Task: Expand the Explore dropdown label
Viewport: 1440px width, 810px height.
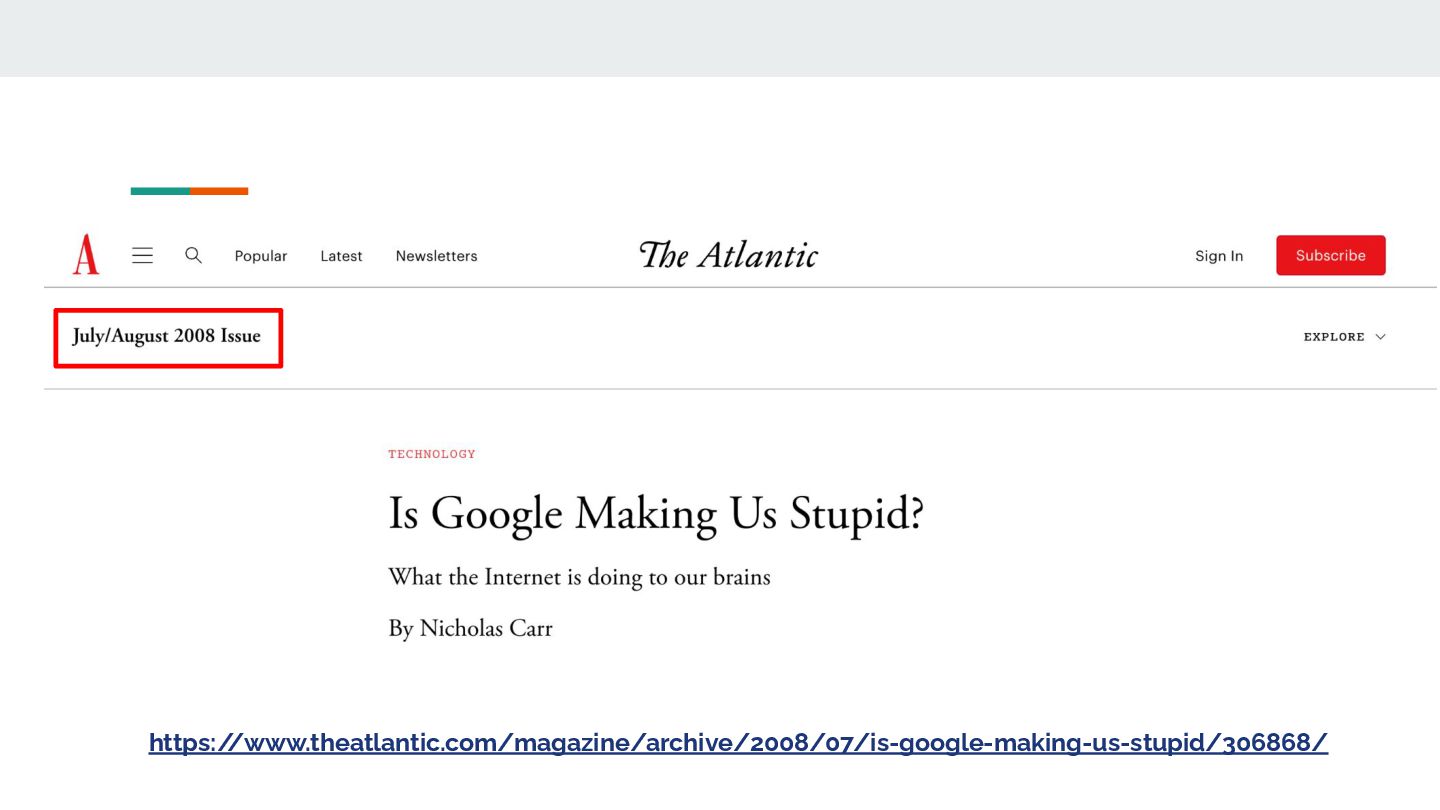Action: [x=1334, y=337]
